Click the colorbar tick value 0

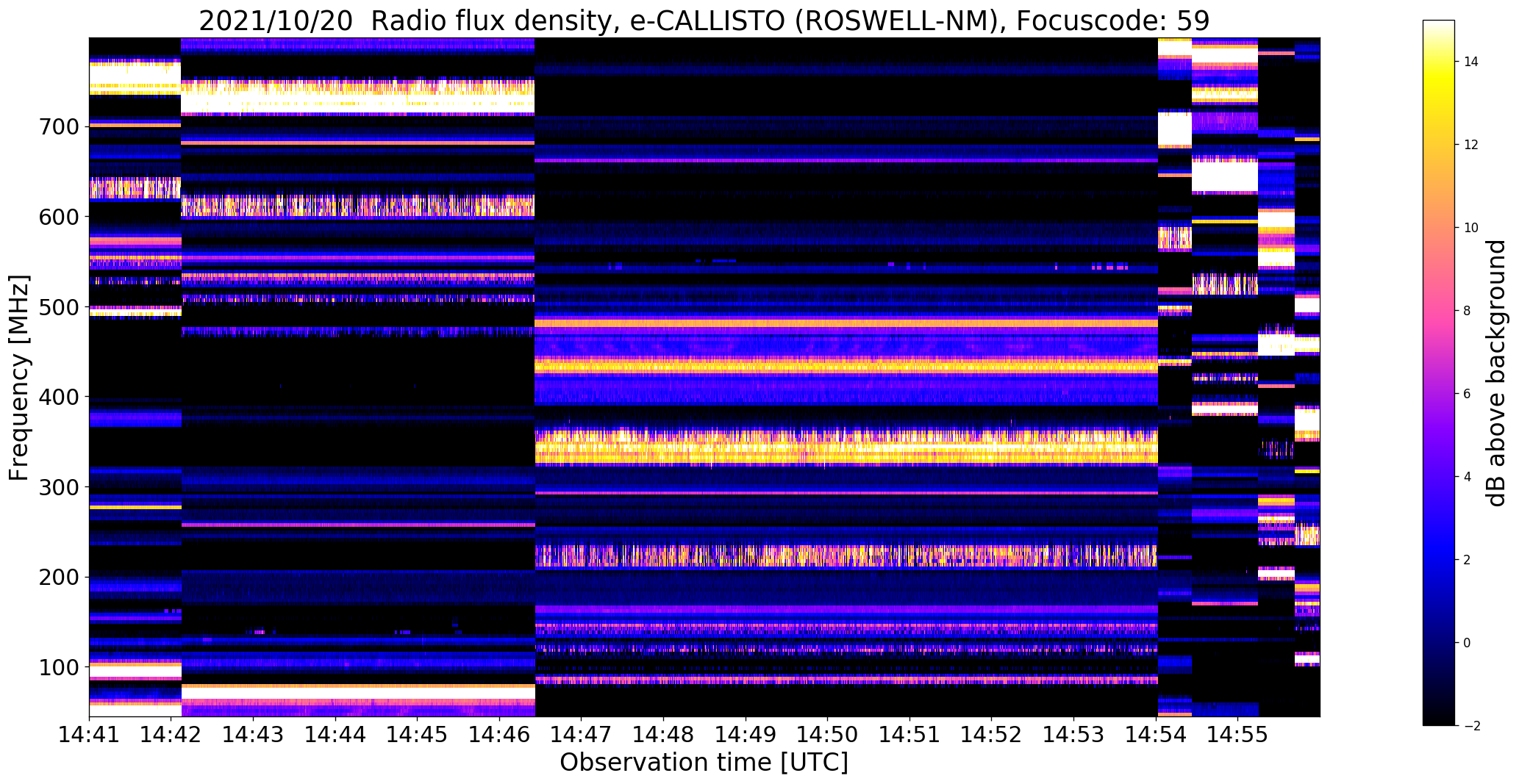tap(1468, 643)
